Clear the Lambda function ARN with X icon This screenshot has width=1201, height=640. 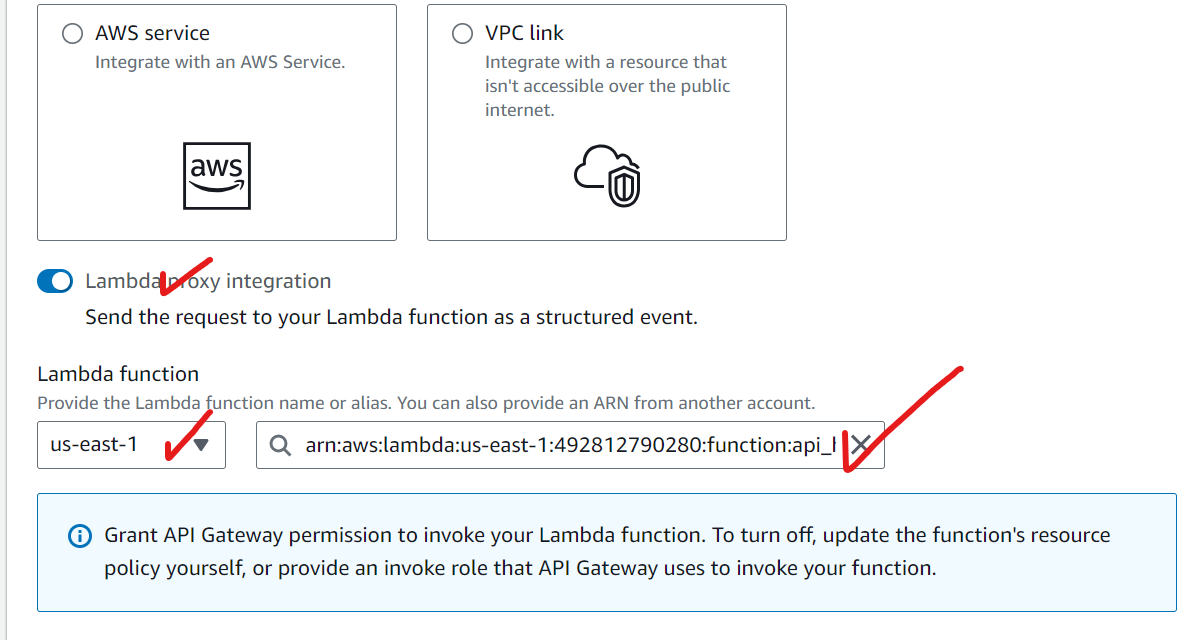[860, 445]
